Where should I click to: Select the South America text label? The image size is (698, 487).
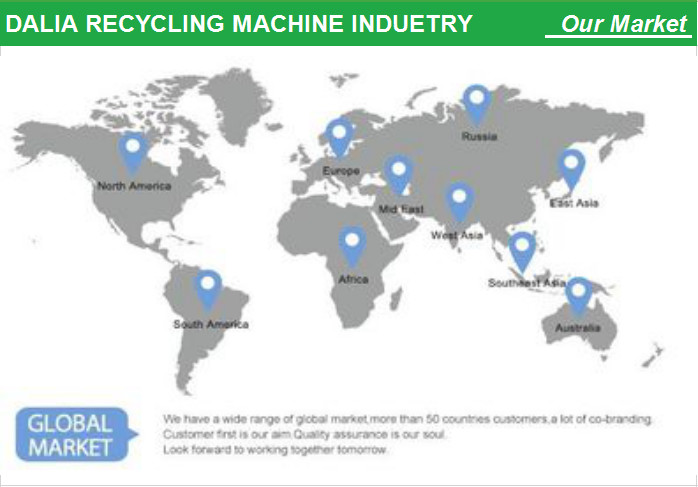click(210, 324)
